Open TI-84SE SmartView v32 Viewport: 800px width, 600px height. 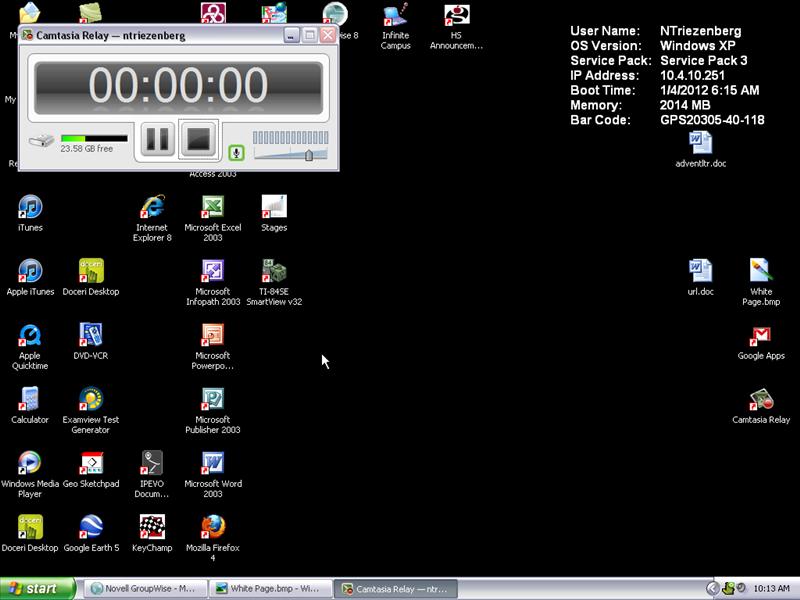point(274,283)
